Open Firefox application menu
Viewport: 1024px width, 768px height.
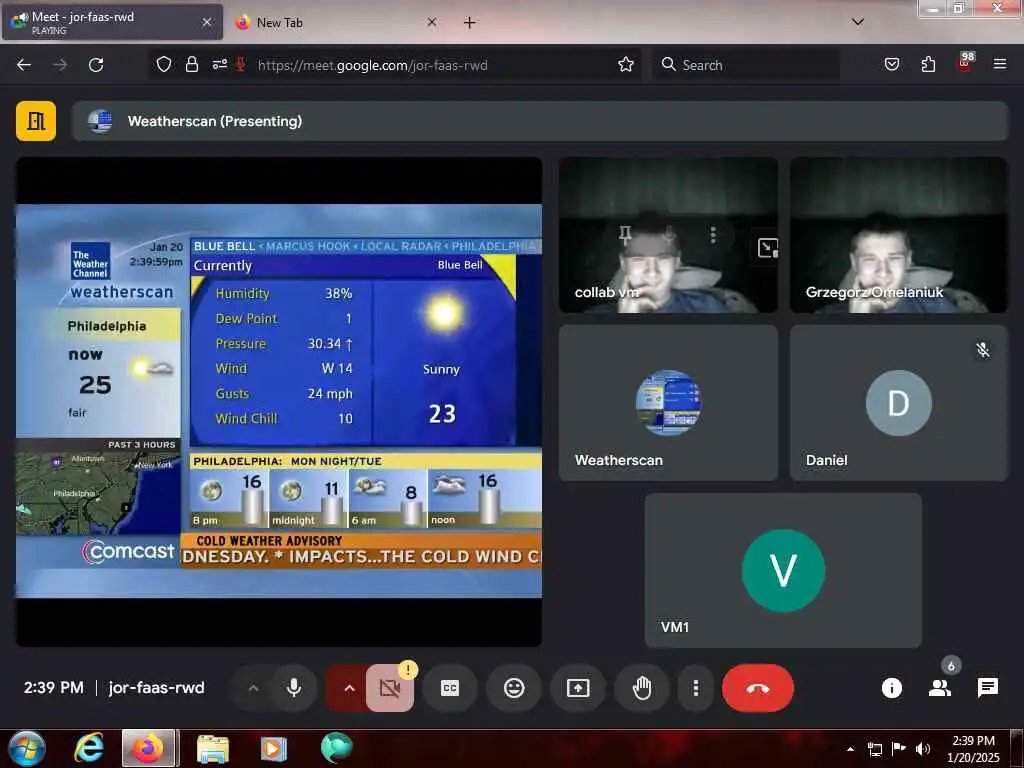[x=999, y=64]
